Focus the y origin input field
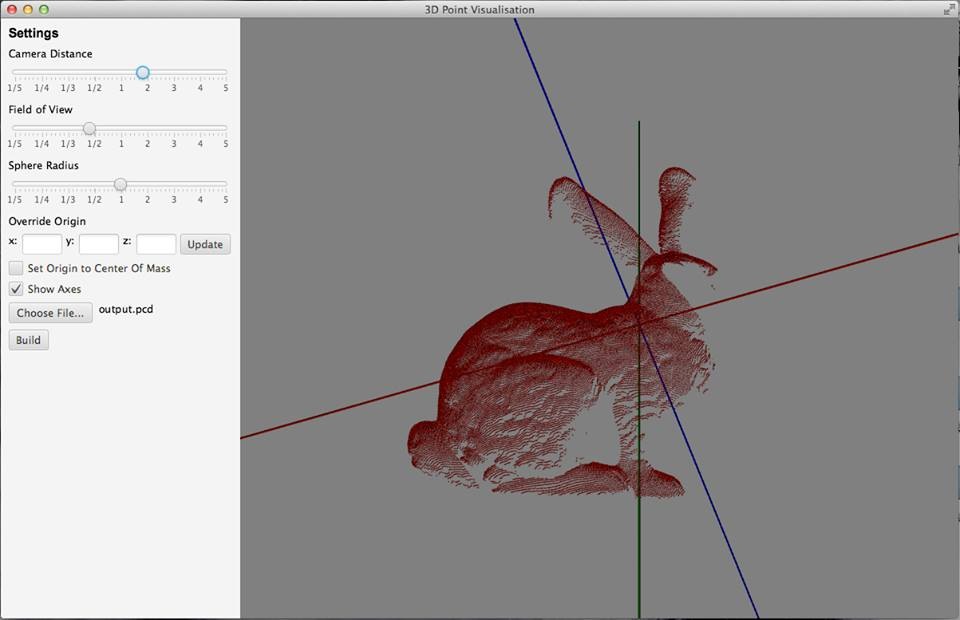The height and width of the screenshot is (620, 960). (x=99, y=244)
